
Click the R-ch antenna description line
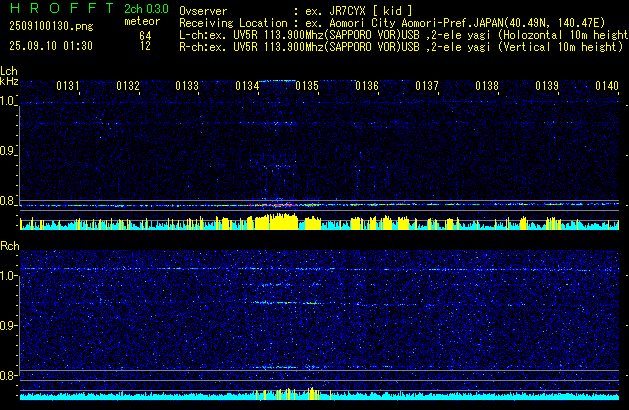[401, 47]
